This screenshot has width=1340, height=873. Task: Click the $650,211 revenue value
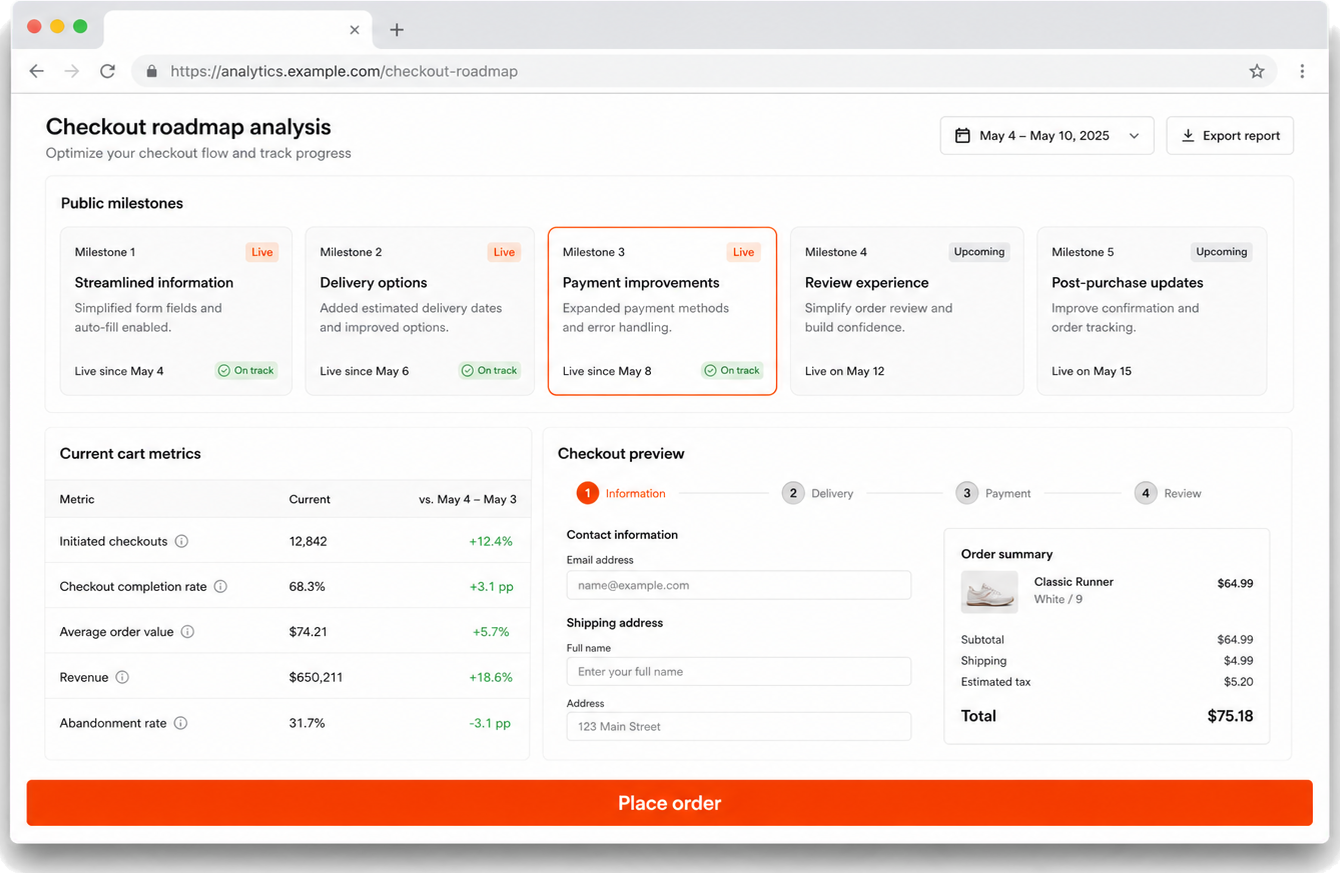pyautogui.click(x=316, y=677)
